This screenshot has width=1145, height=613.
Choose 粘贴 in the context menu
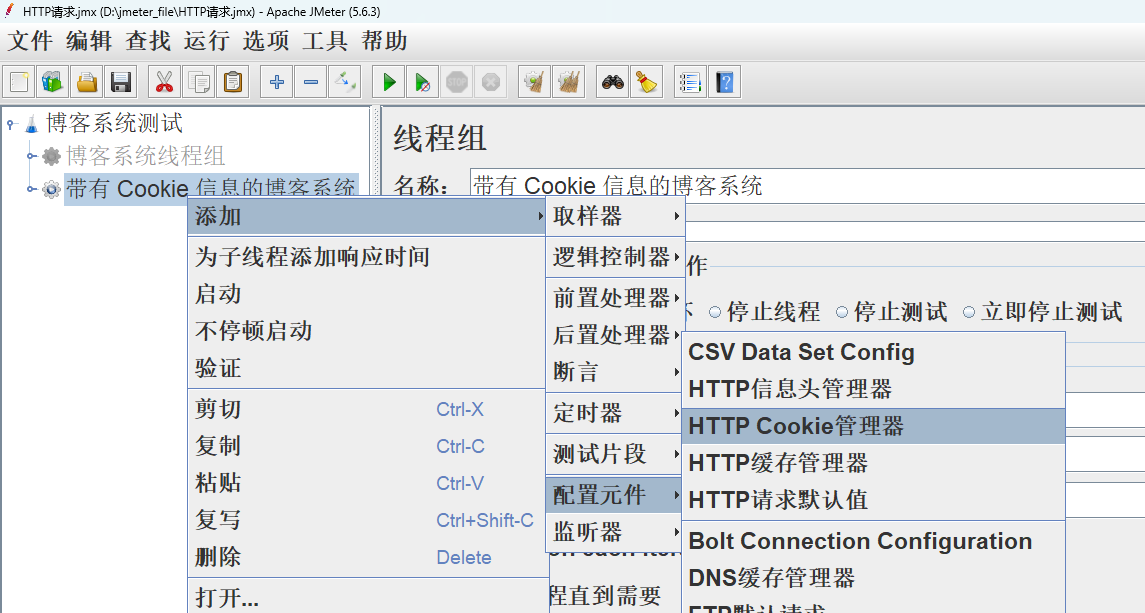[367, 483]
